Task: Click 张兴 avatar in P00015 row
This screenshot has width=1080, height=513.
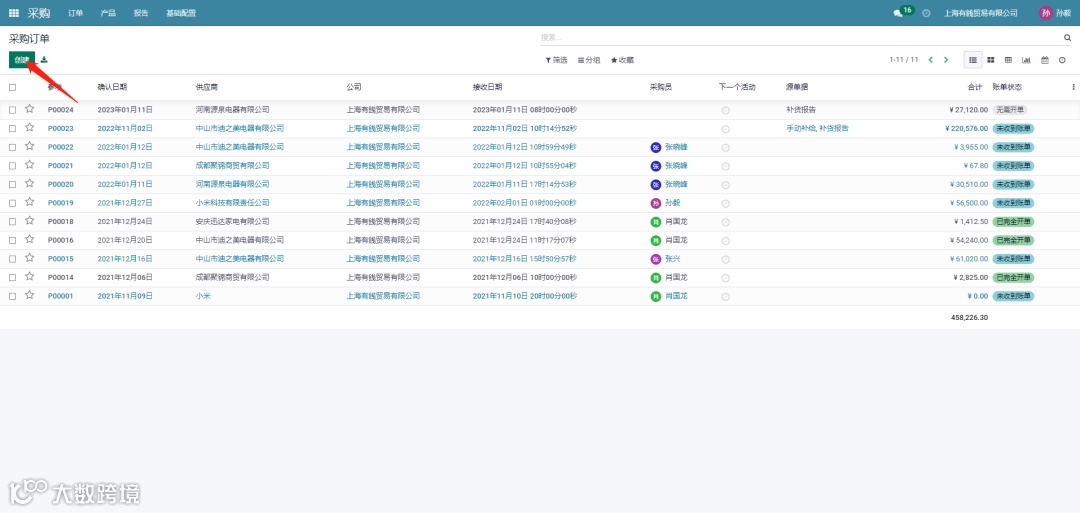Action: 656,259
